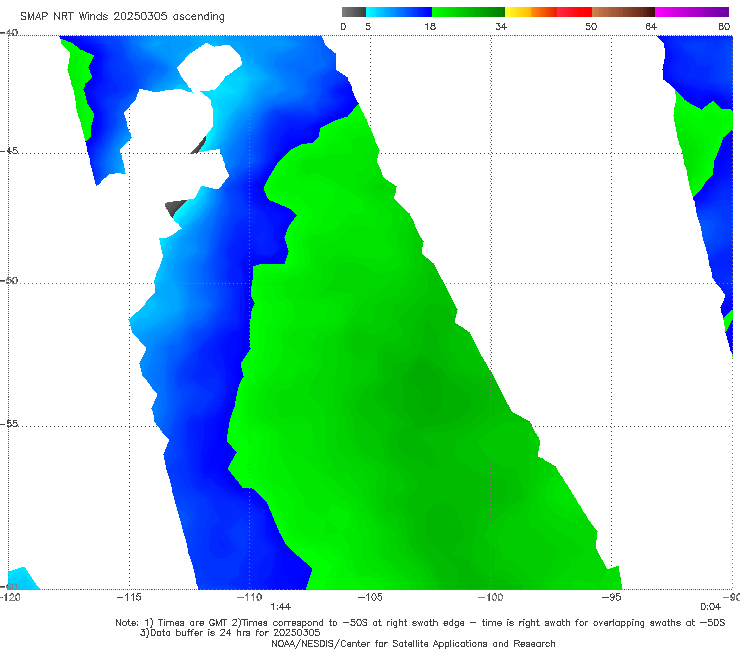This screenshot has height=650, width=740.
Task: Click the title 'SMAP NRT Winds 20250305 ascending'
Action: tap(122, 16)
